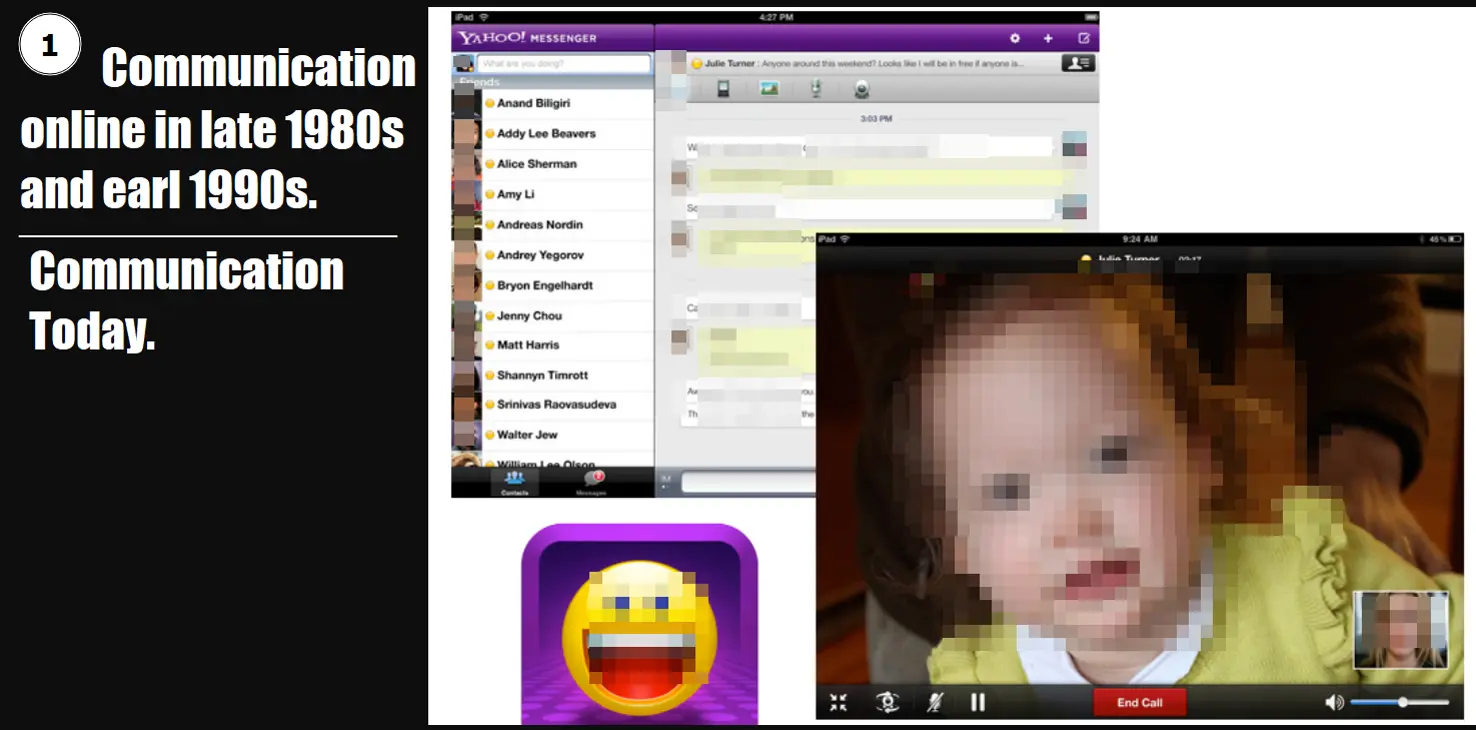Screen dimensions: 1476x730
Task: Start voice call with microphone icon
Action: (x=816, y=89)
